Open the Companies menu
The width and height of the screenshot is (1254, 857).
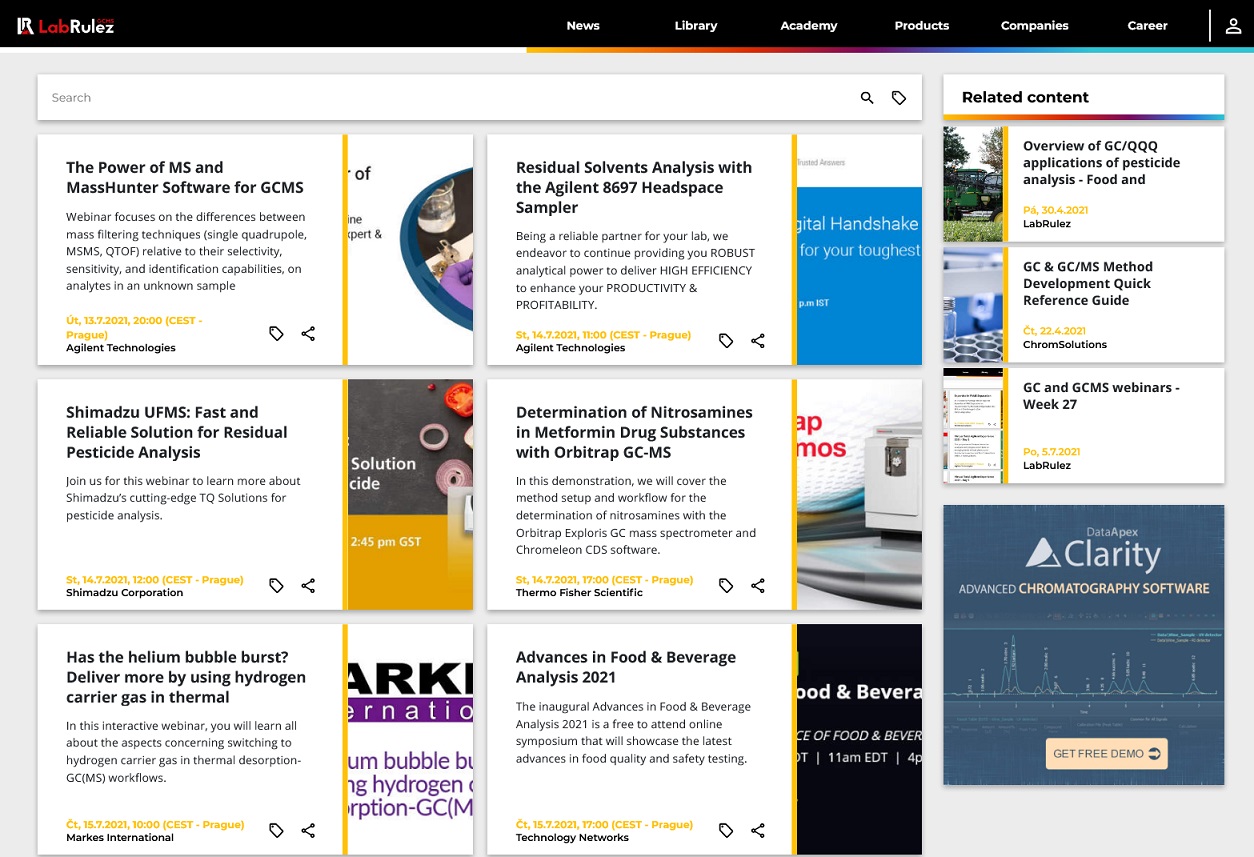[1035, 26]
